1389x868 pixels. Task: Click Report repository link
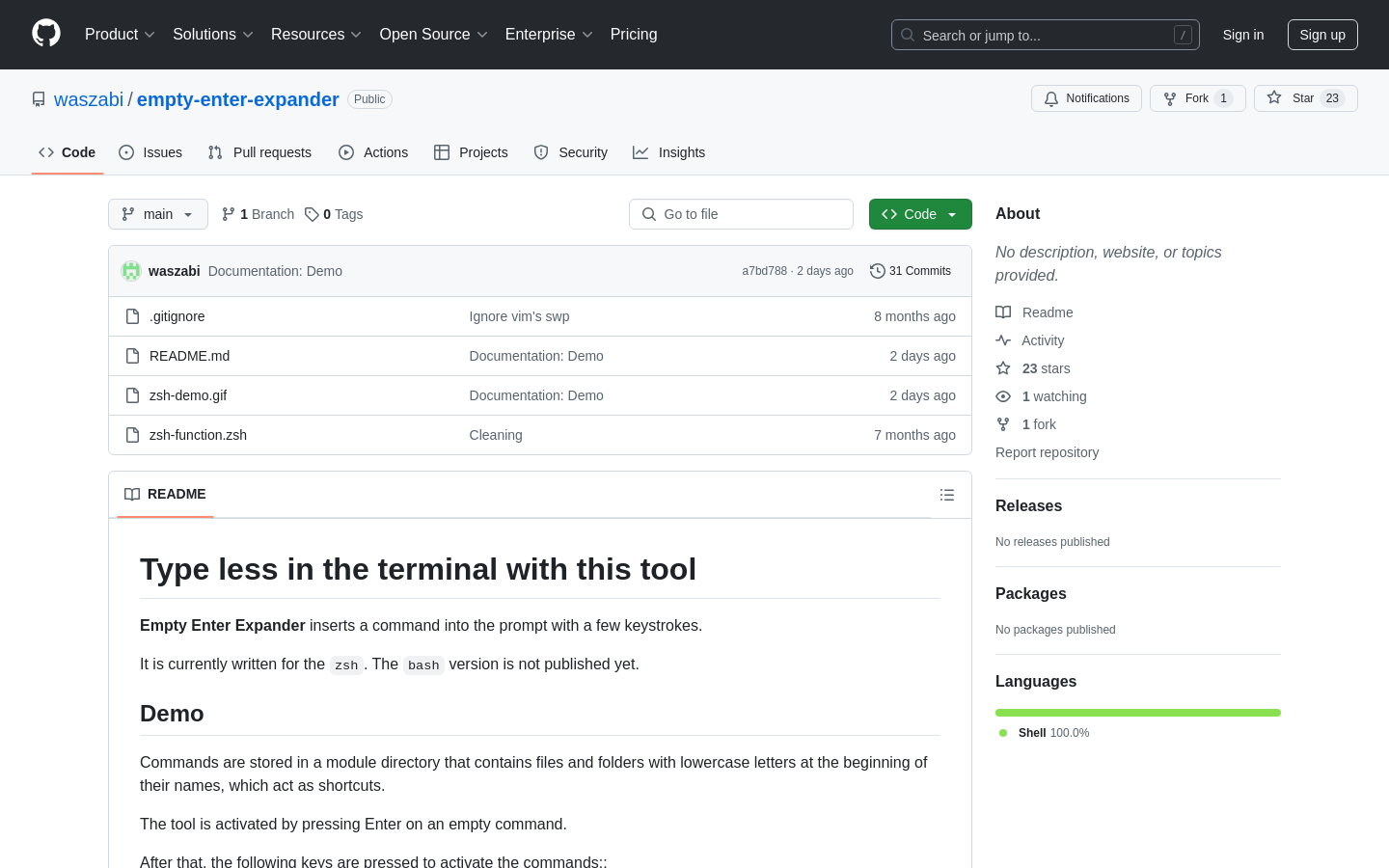(1047, 452)
